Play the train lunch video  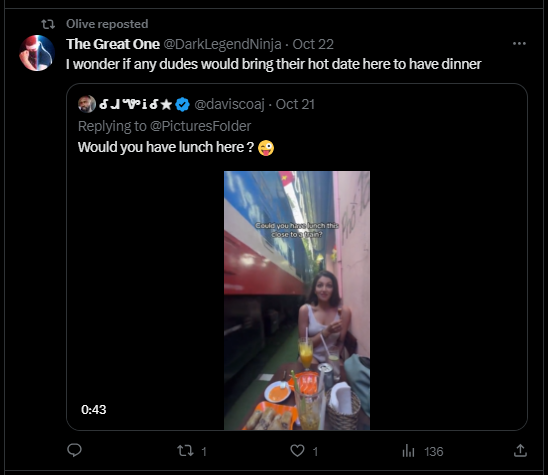click(297, 300)
